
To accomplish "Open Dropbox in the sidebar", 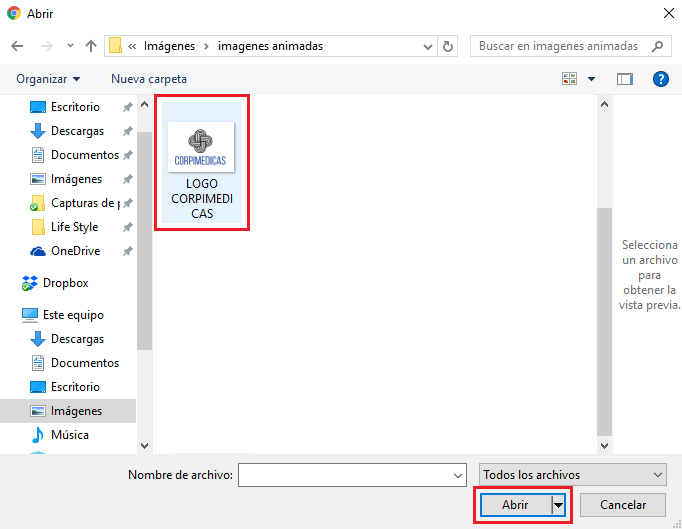I will click(65, 283).
